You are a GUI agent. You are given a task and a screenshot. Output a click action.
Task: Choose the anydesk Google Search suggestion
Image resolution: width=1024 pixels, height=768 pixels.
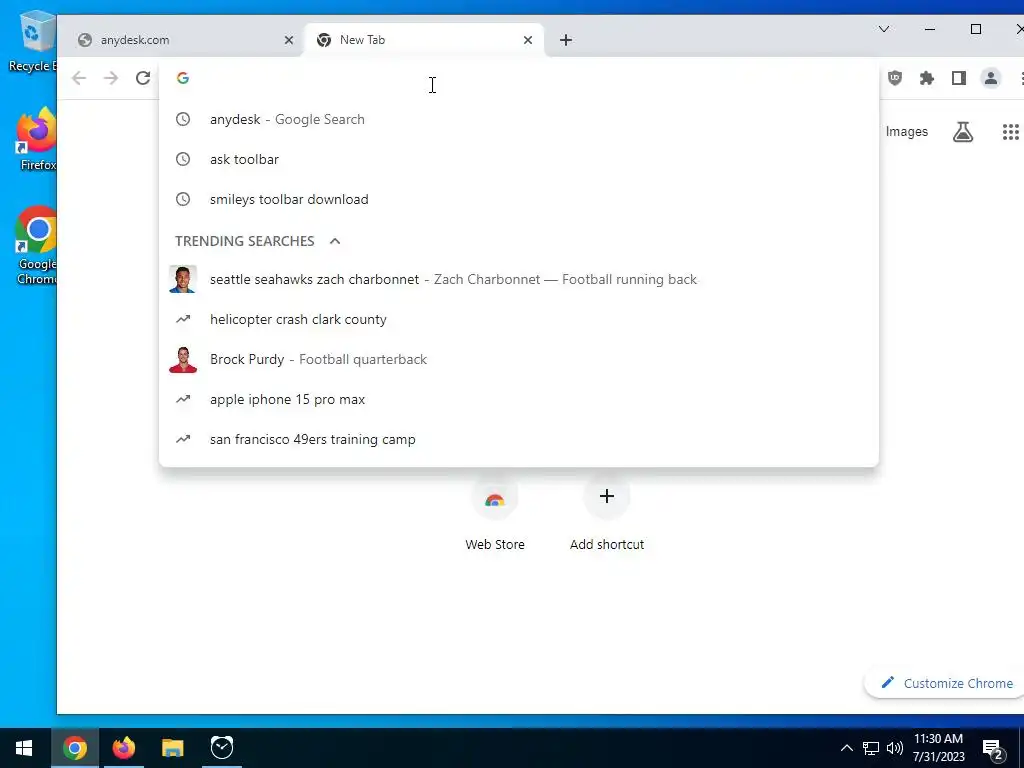coord(519,120)
